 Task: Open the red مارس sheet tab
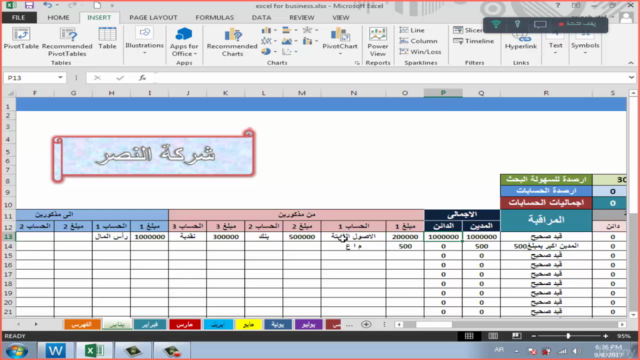click(x=184, y=324)
